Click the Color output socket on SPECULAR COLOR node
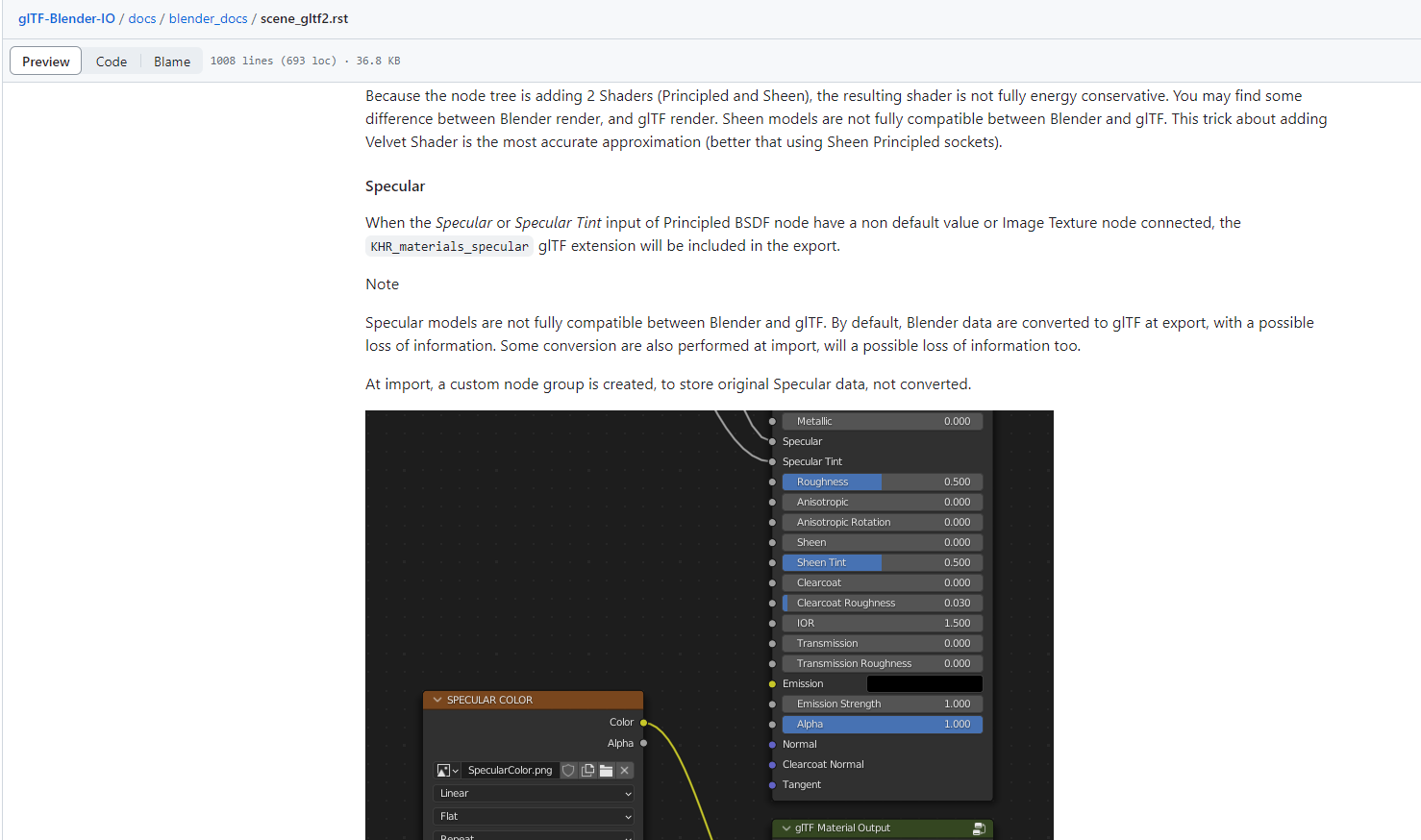This screenshot has height=840, width=1421. pos(641,722)
